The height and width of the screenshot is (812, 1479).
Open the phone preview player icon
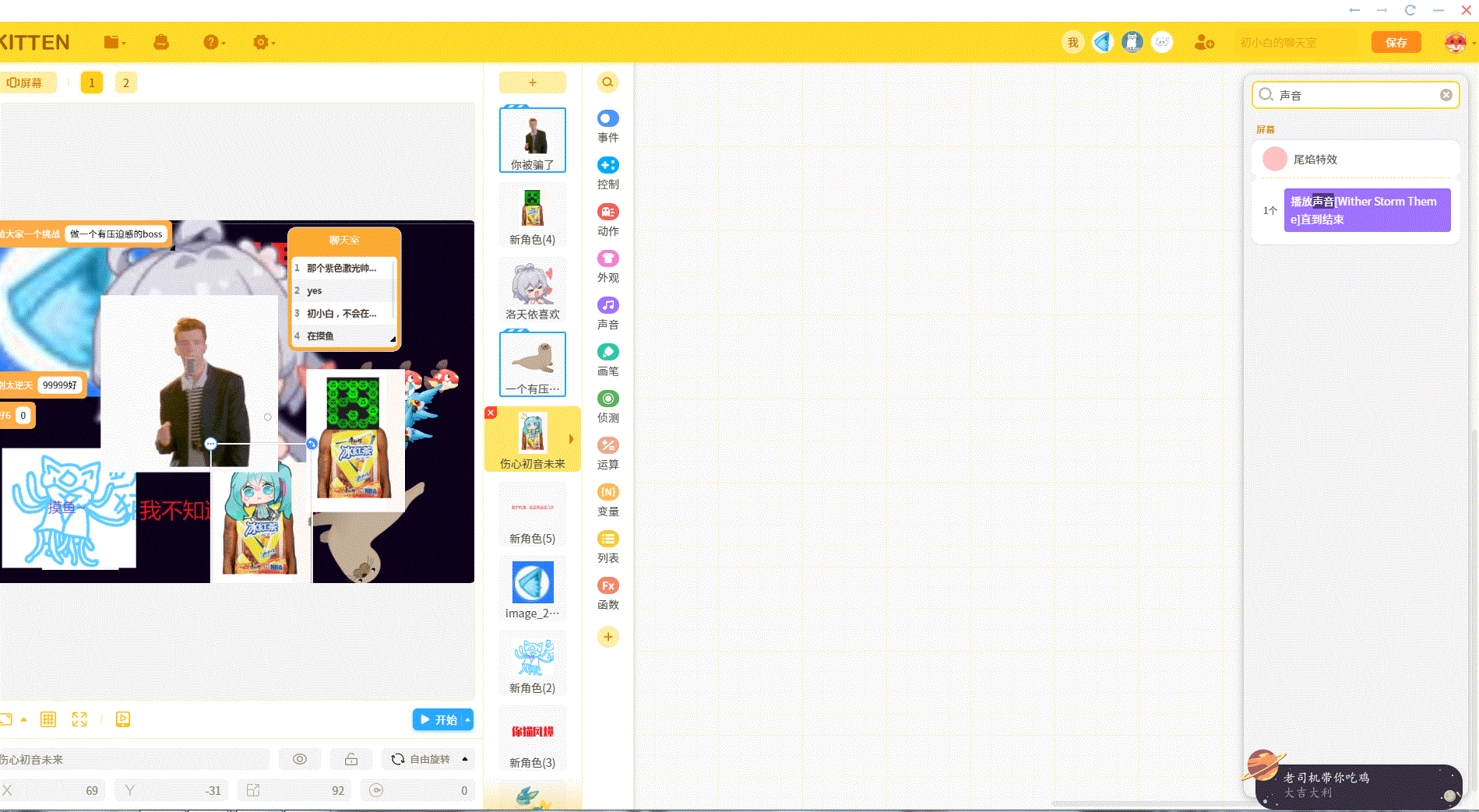pos(123,719)
